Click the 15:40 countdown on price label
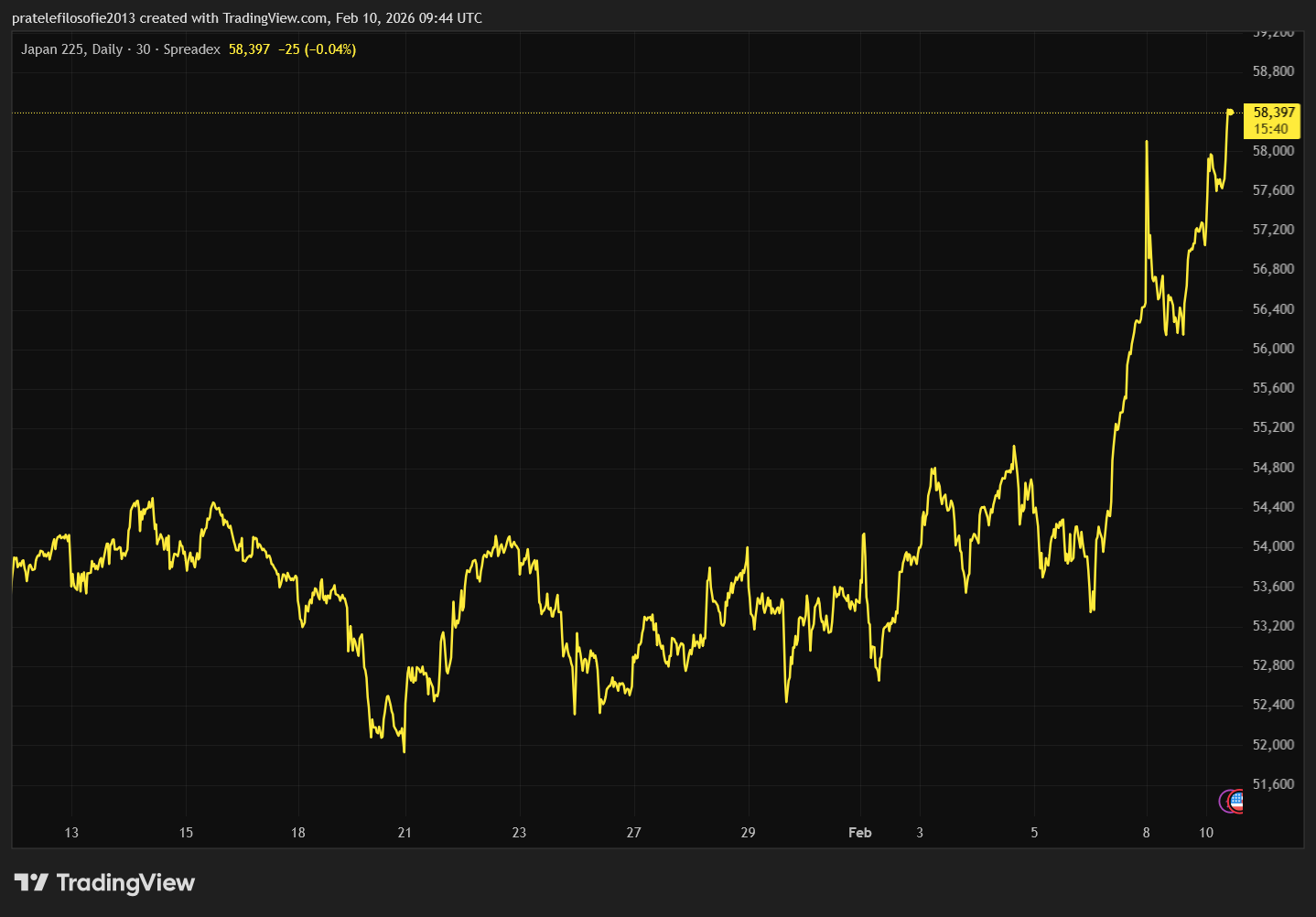 coord(1270,129)
